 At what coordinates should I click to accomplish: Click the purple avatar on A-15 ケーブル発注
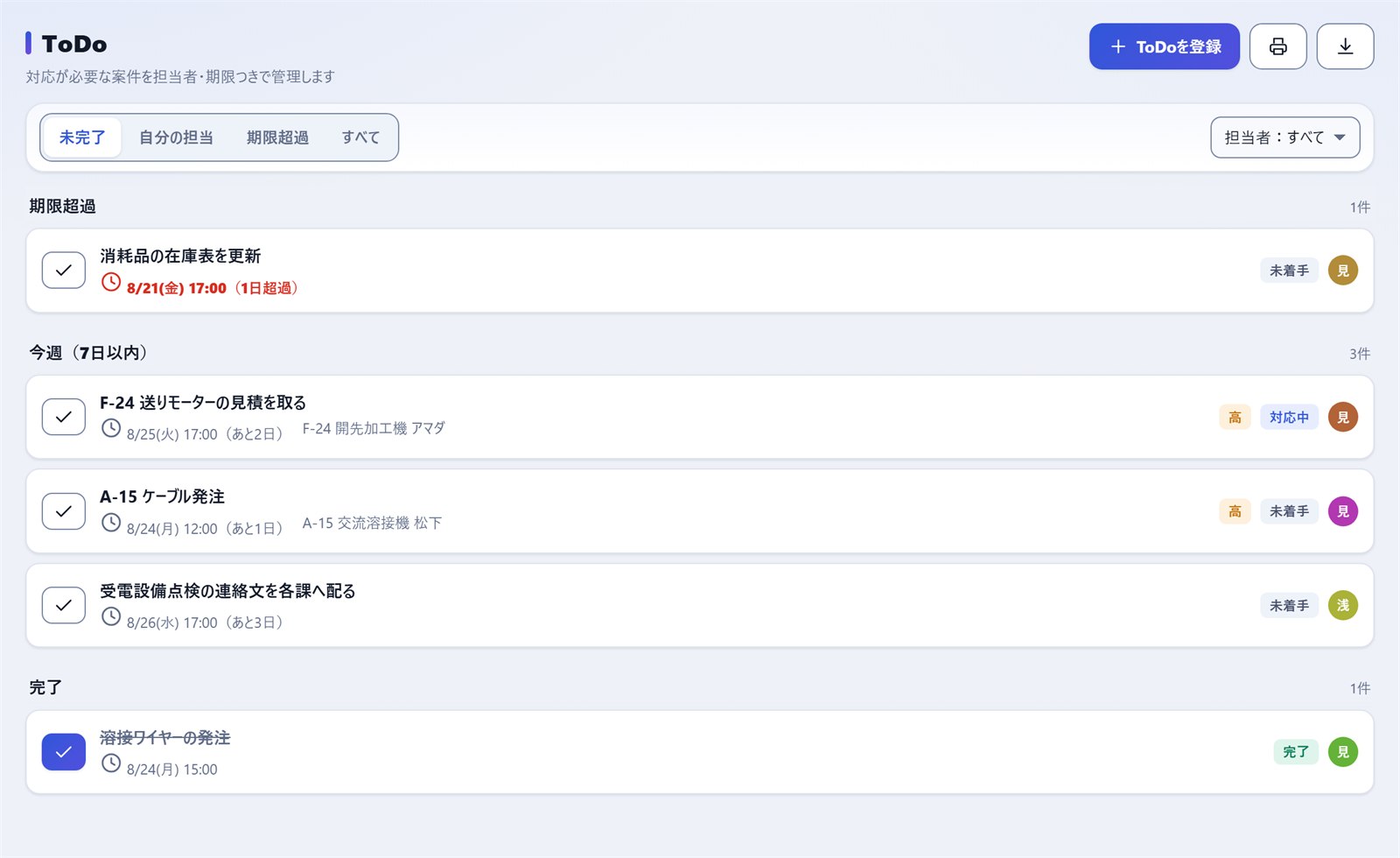pos(1343,511)
